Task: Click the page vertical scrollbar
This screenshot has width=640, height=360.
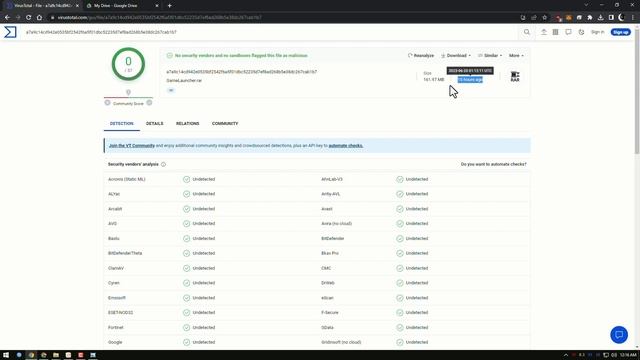Action: pos(637,92)
